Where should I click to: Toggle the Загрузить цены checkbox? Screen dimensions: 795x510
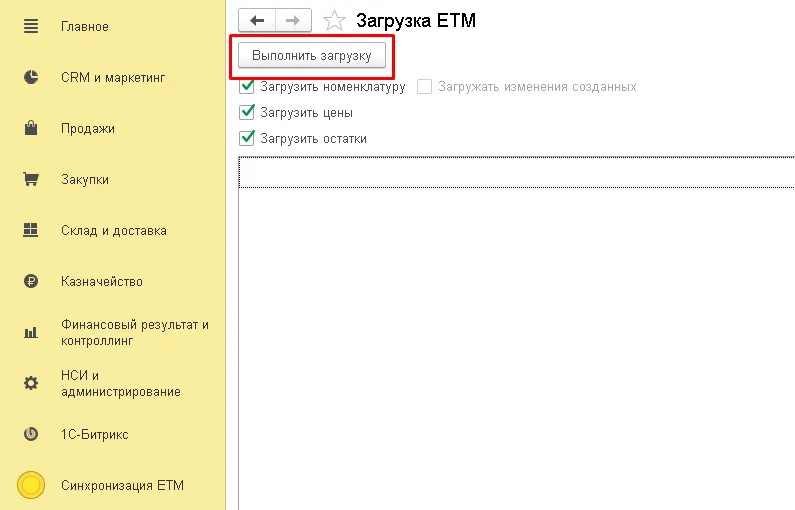click(x=247, y=112)
